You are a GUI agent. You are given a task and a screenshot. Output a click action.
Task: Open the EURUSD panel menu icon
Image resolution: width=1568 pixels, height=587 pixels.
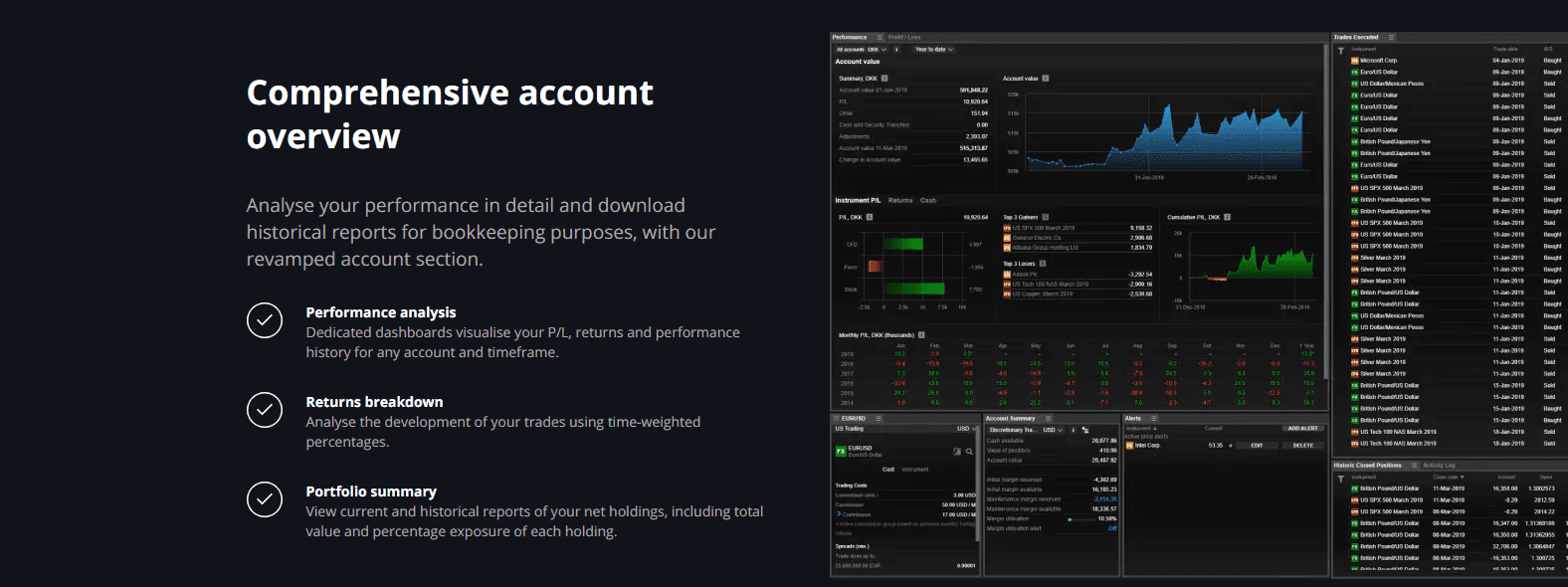pos(879,419)
